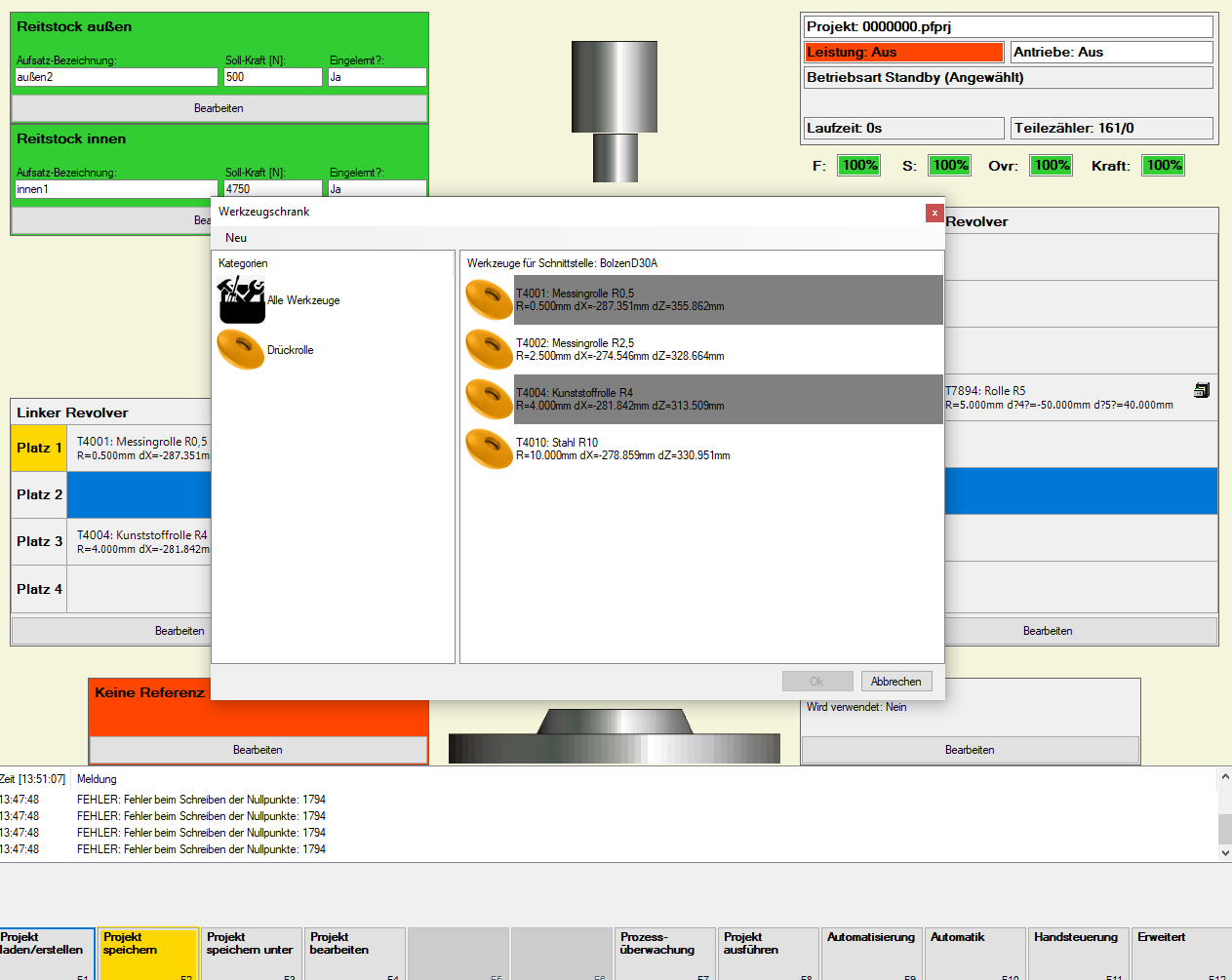
Task: Open the Prozessüberwachung function key tab
Action: click(x=663, y=952)
